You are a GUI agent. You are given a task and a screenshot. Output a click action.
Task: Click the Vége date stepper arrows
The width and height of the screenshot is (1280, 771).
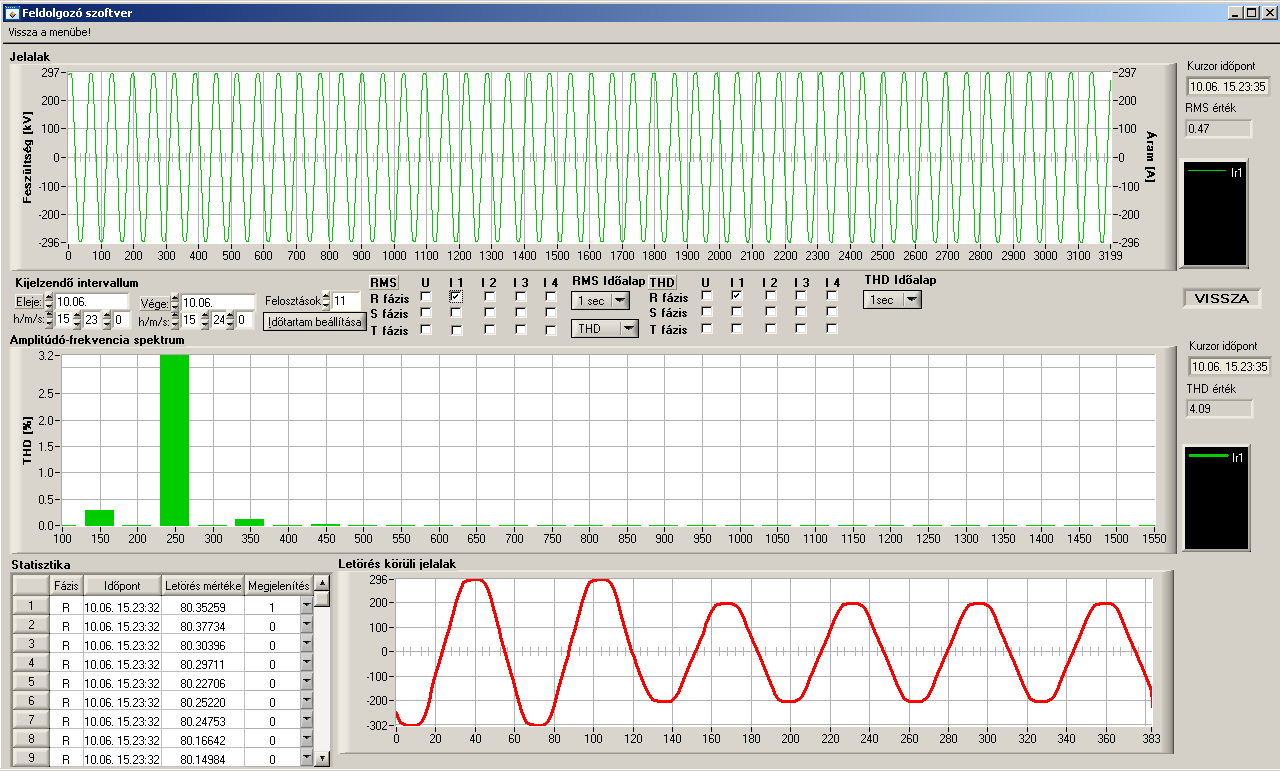(x=175, y=301)
